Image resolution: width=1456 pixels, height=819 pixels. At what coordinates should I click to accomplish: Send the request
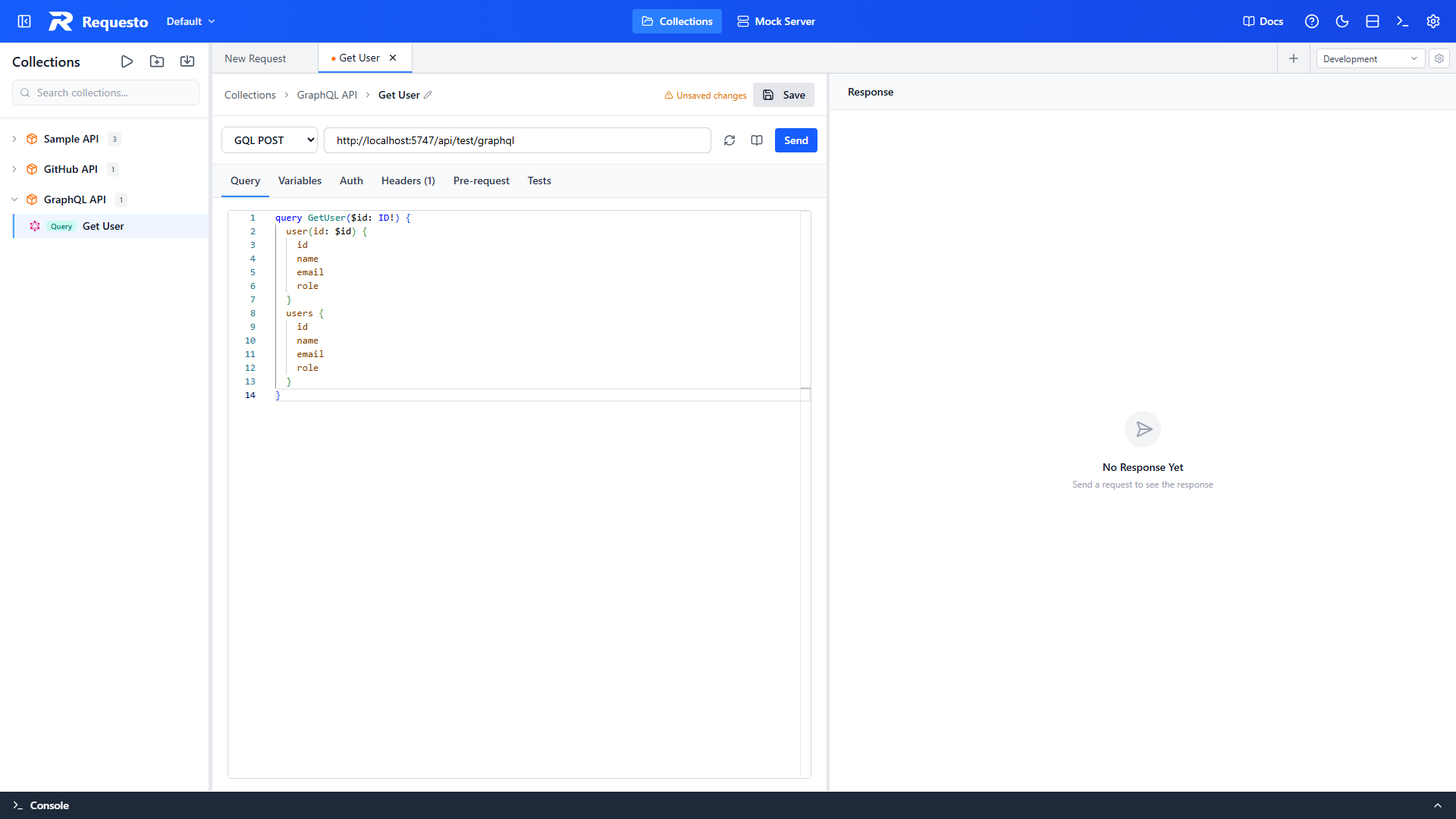[x=795, y=140]
